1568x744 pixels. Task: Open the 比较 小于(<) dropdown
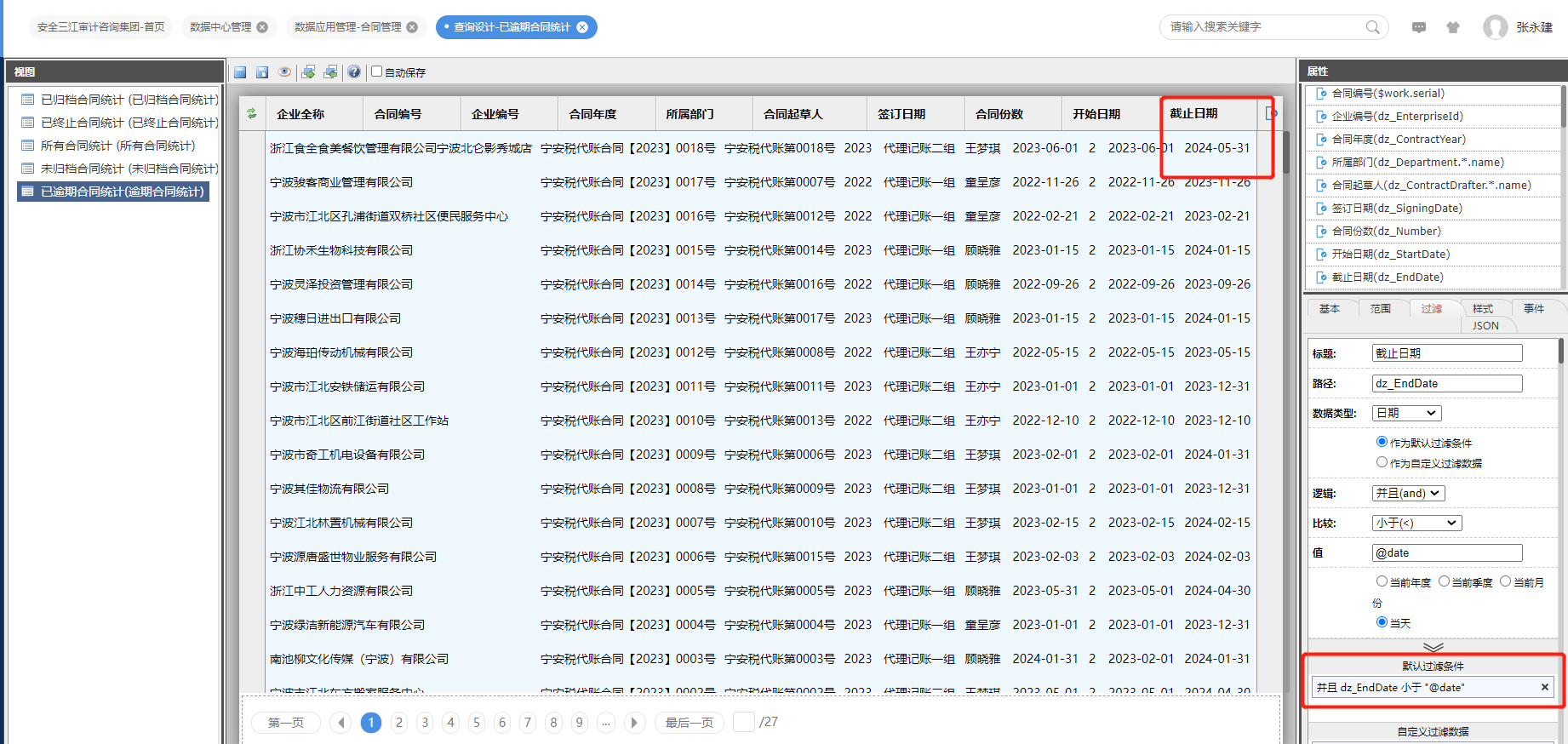(x=1416, y=523)
